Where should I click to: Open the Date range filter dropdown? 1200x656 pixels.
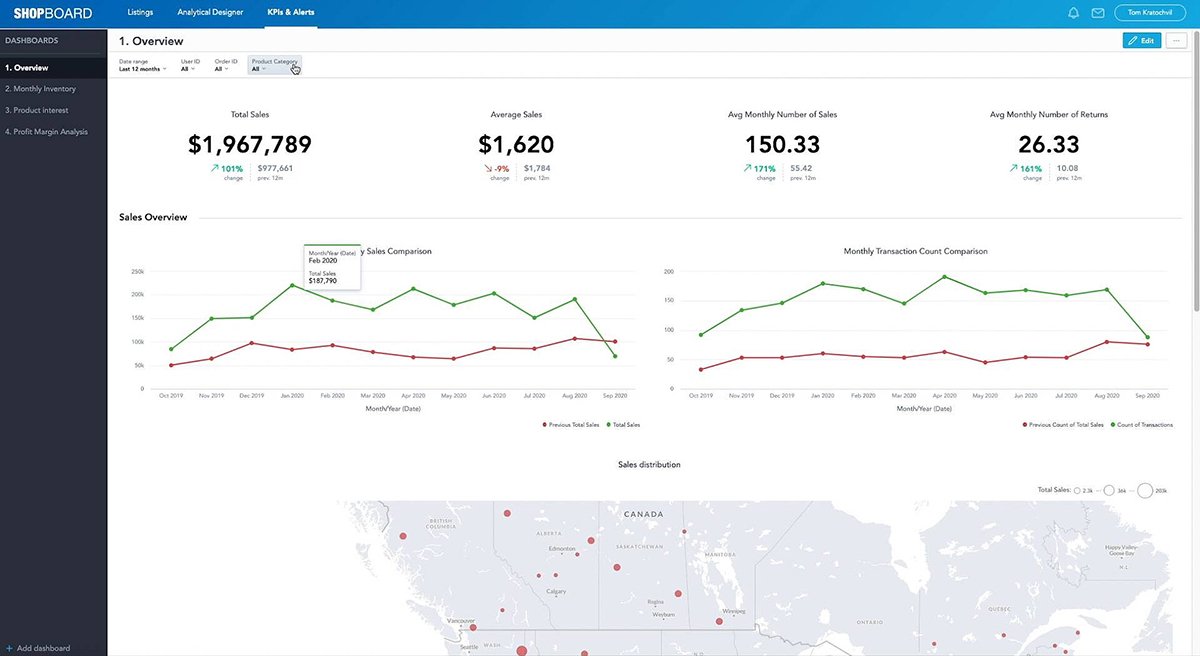click(x=138, y=65)
